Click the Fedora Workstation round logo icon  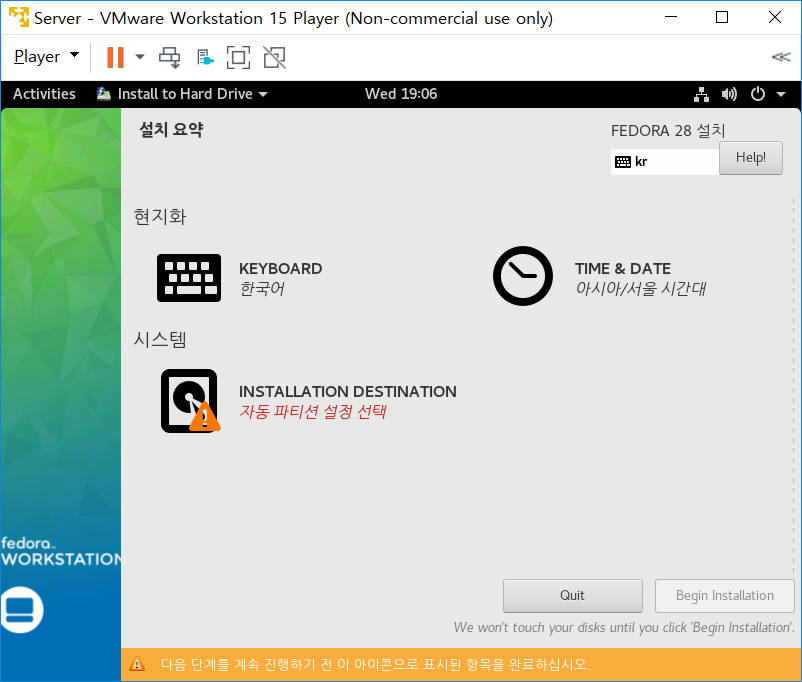(21, 609)
